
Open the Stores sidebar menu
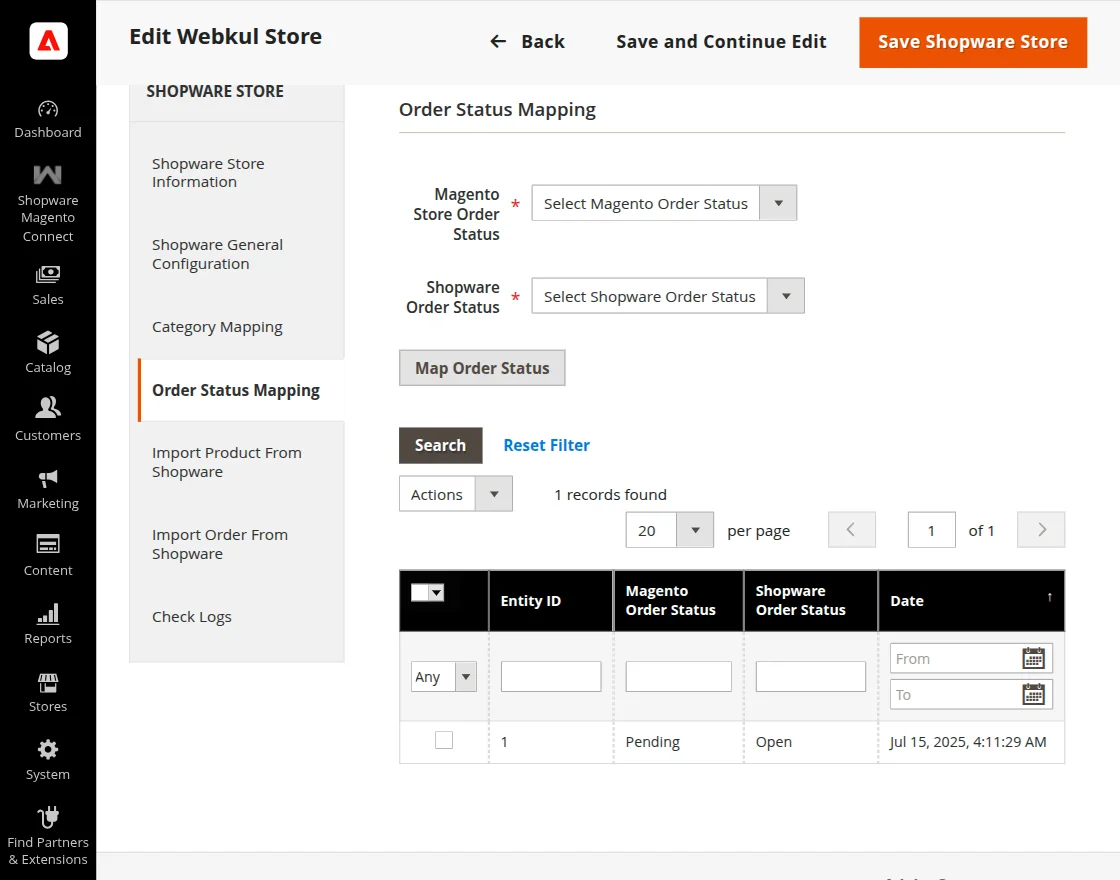[x=47, y=690]
